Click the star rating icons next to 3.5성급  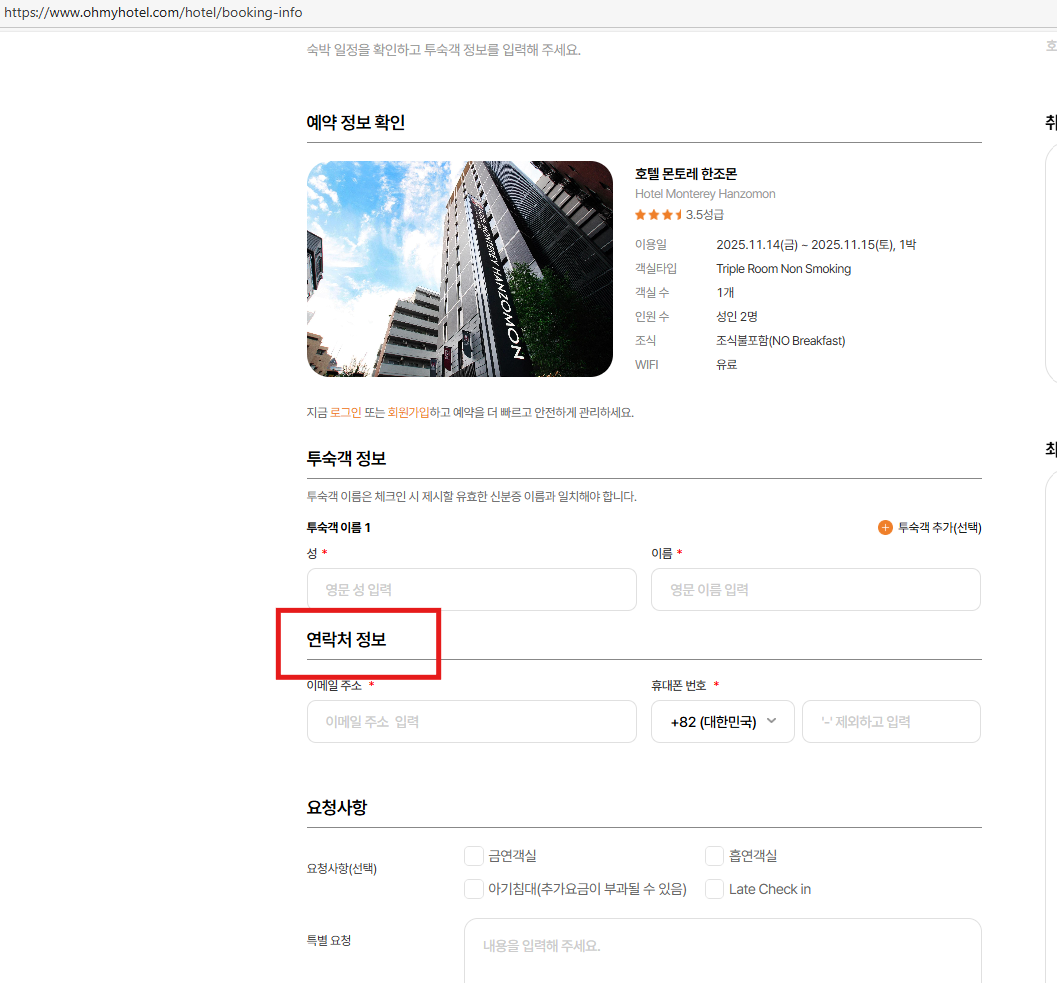659,214
